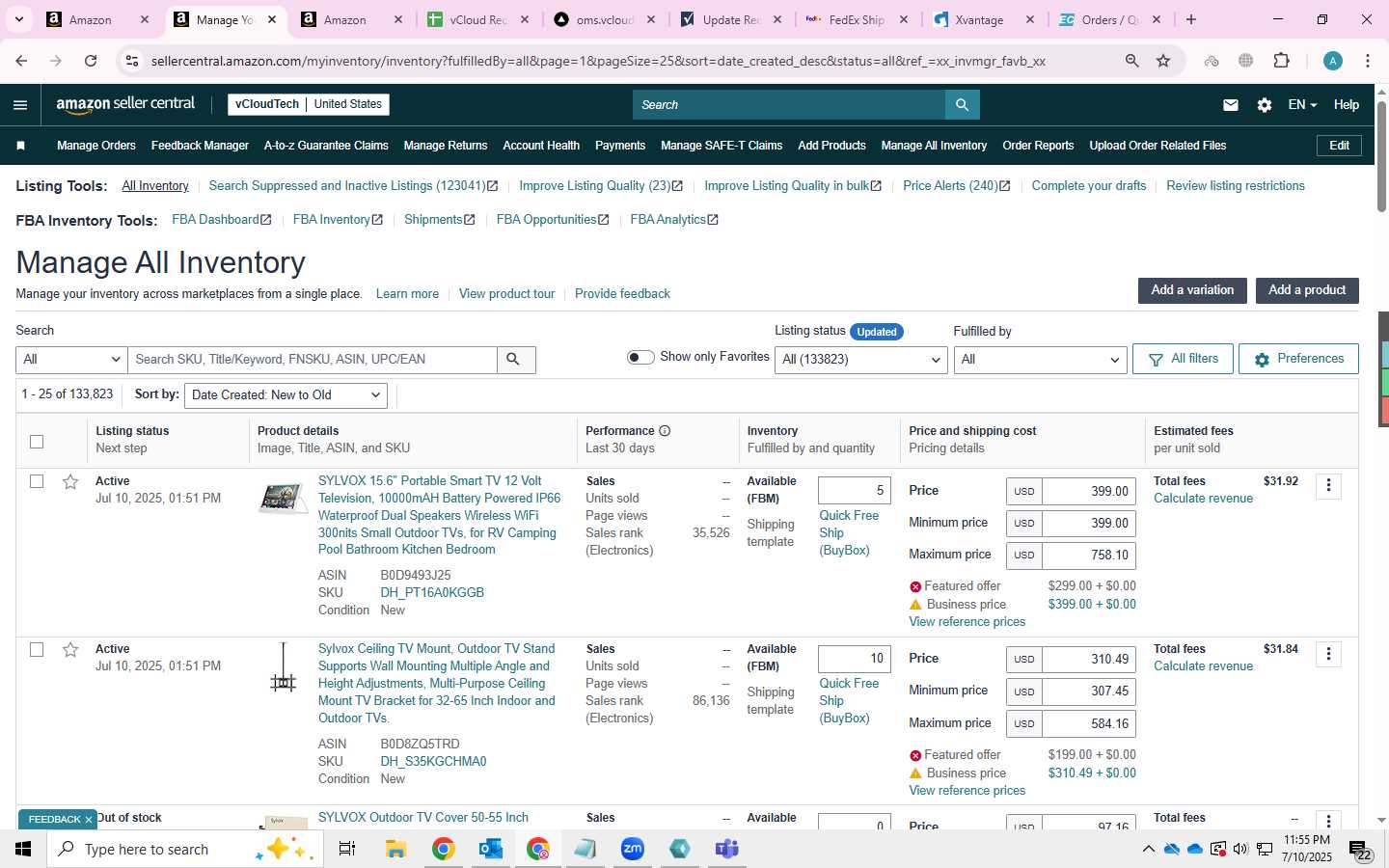Close the FEEDBACK tab with the x
Screen dimensions: 1389x868
click(88, 820)
